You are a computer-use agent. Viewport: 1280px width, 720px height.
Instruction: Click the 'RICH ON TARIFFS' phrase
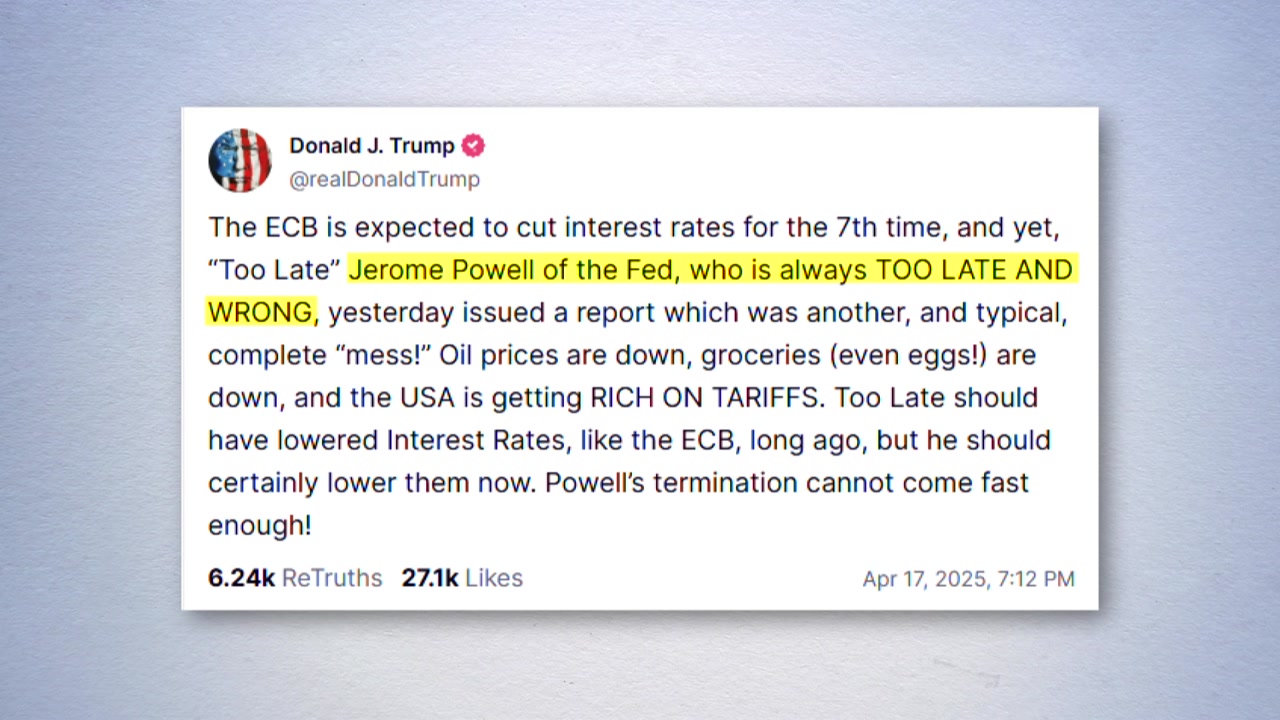click(705, 398)
